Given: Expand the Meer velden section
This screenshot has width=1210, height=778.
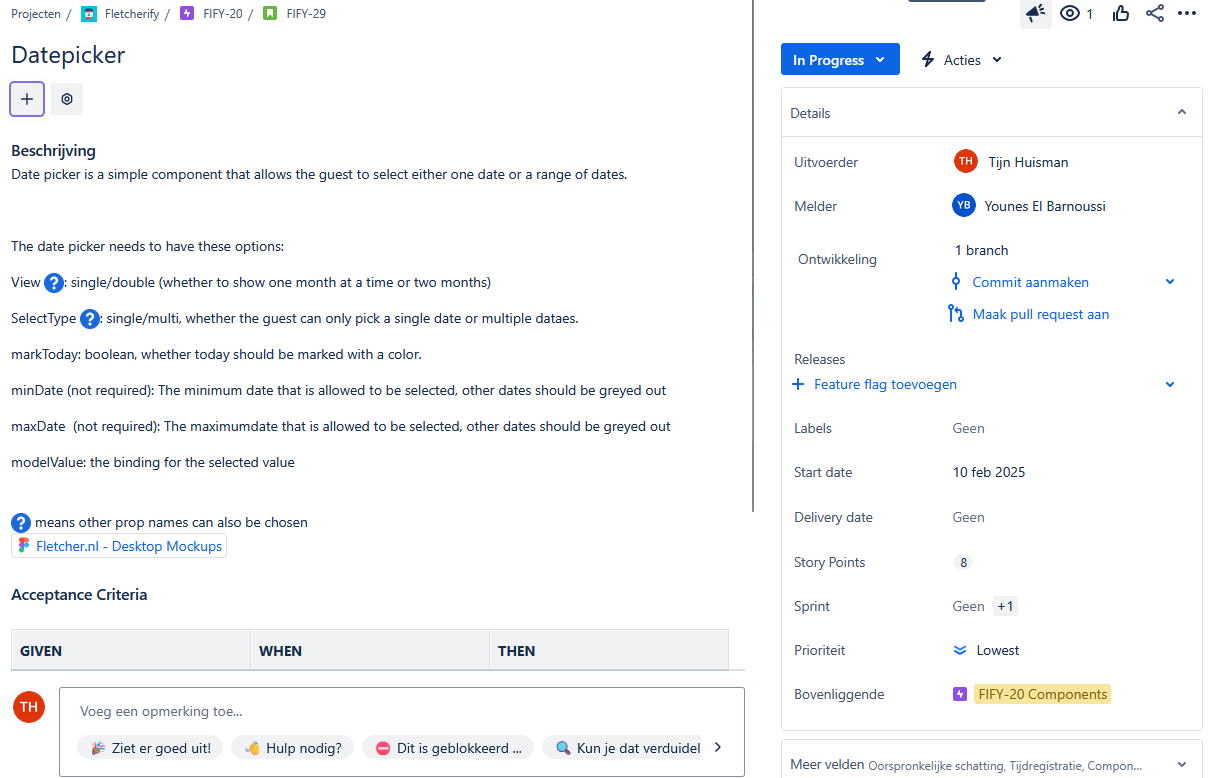Looking at the screenshot, I should coord(1182,765).
